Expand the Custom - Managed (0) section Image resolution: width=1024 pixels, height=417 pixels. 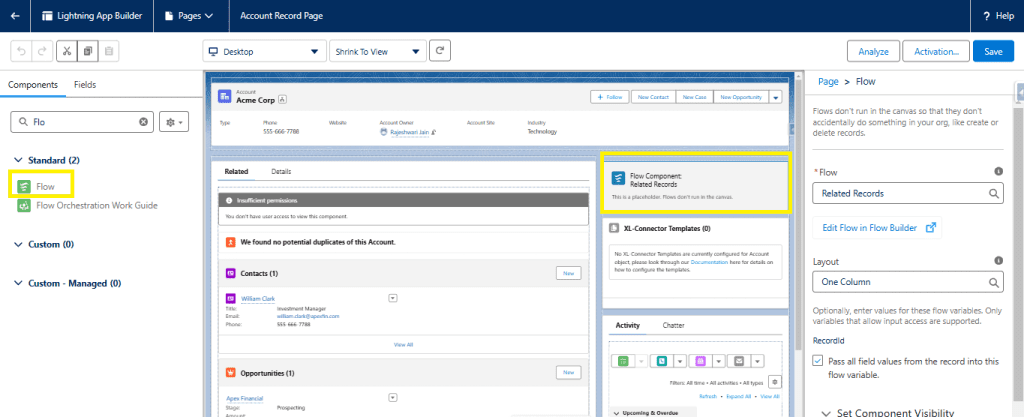(18, 284)
